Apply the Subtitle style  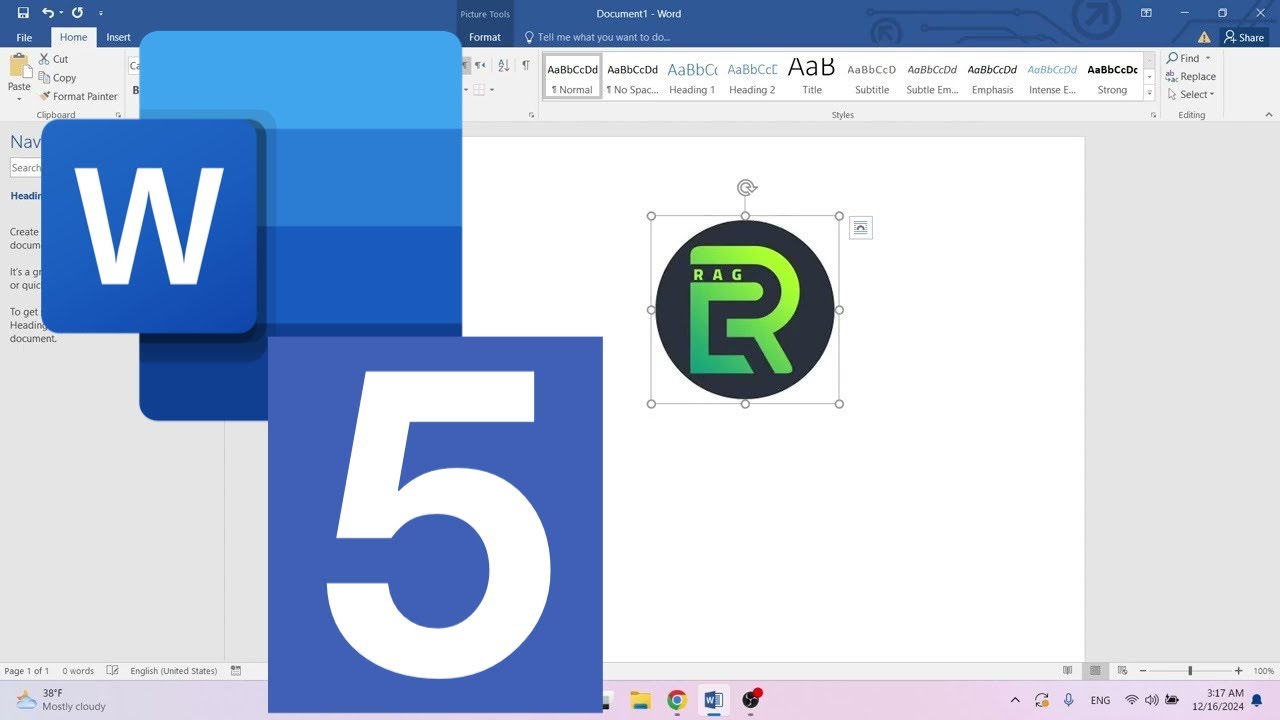(x=872, y=76)
